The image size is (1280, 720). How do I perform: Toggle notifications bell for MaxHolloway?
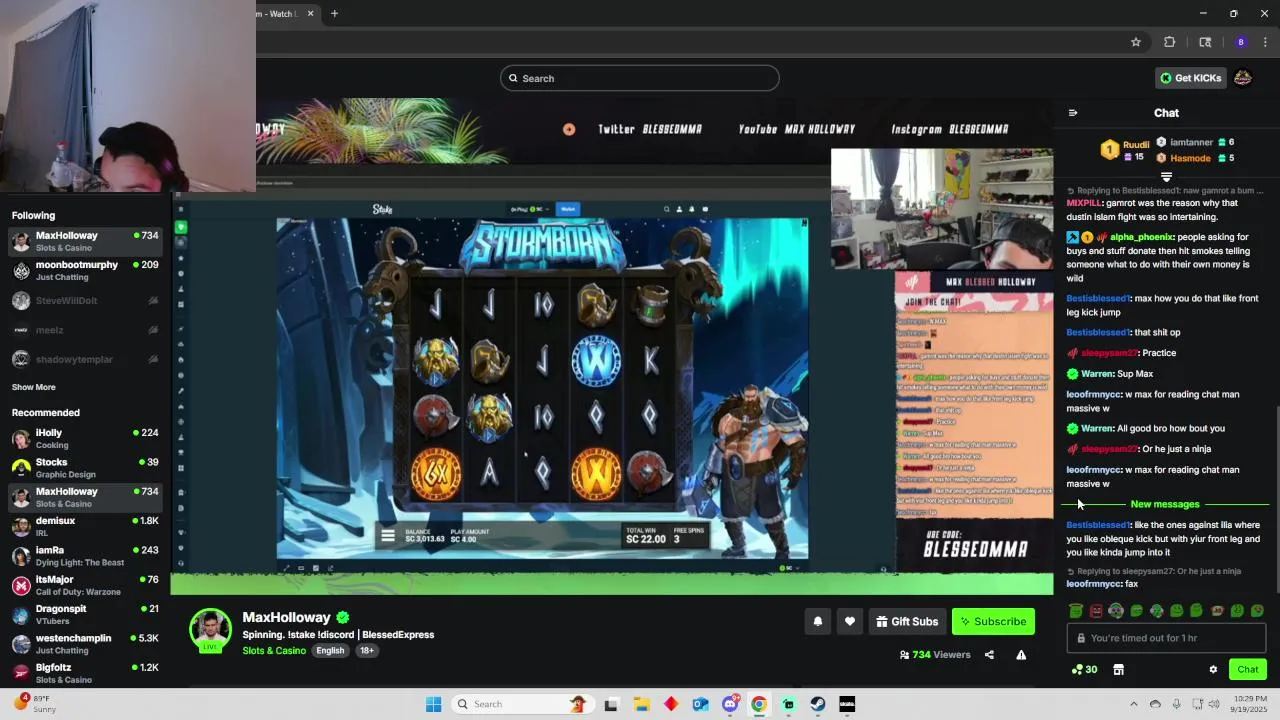click(818, 621)
